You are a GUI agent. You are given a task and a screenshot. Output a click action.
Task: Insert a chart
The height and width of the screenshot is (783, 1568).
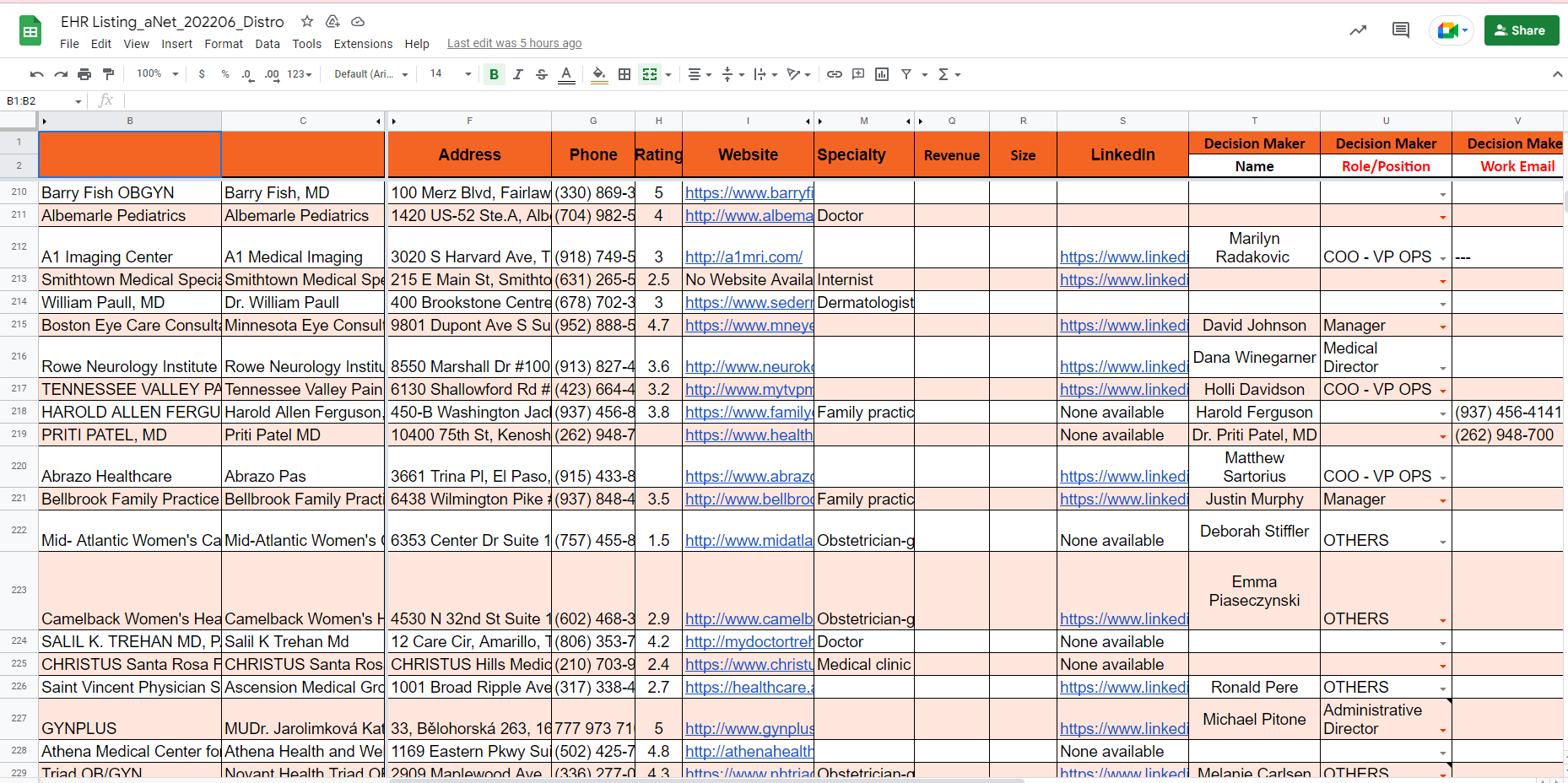click(882, 74)
